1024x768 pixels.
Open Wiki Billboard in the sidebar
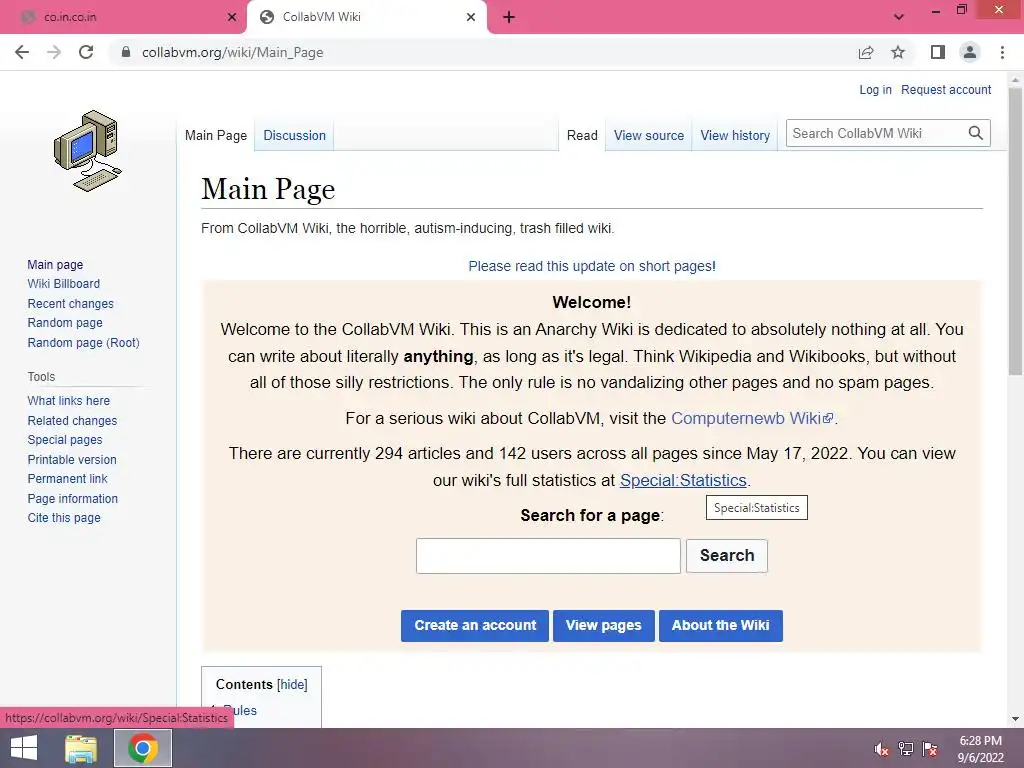pos(63,283)
